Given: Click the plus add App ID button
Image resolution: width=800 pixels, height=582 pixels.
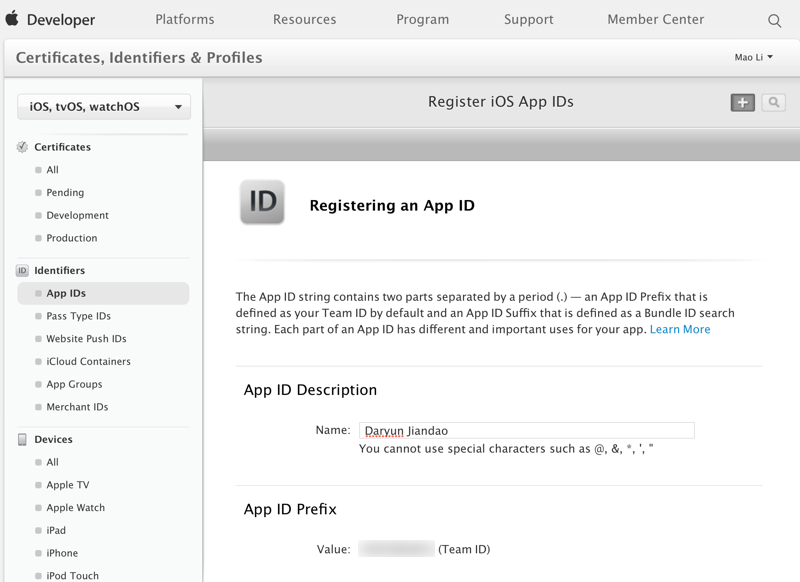Looking at the screenshot, I should (742, 102).
